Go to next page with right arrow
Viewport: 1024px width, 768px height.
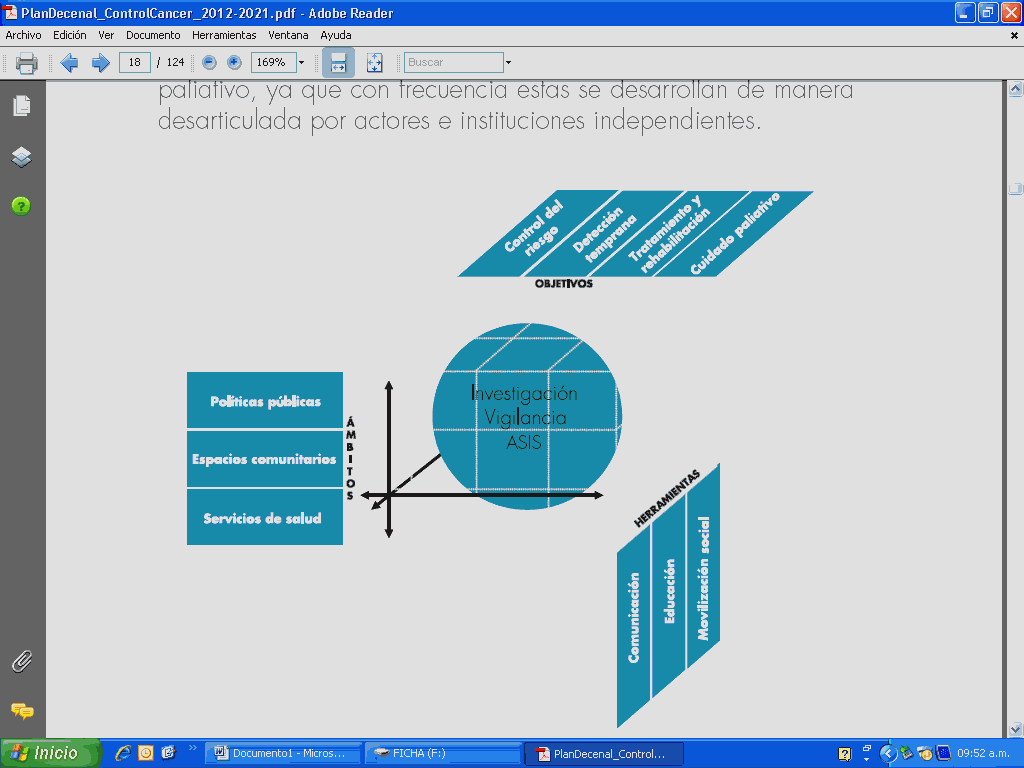coord(100,63)
